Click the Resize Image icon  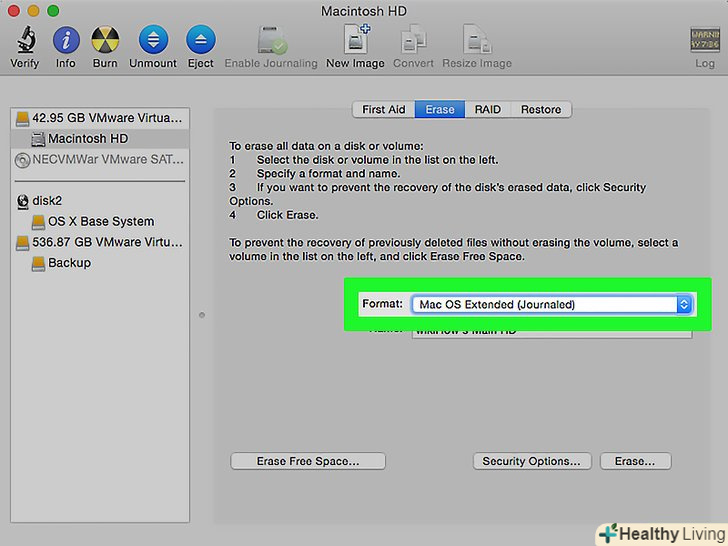coord(477,39)
